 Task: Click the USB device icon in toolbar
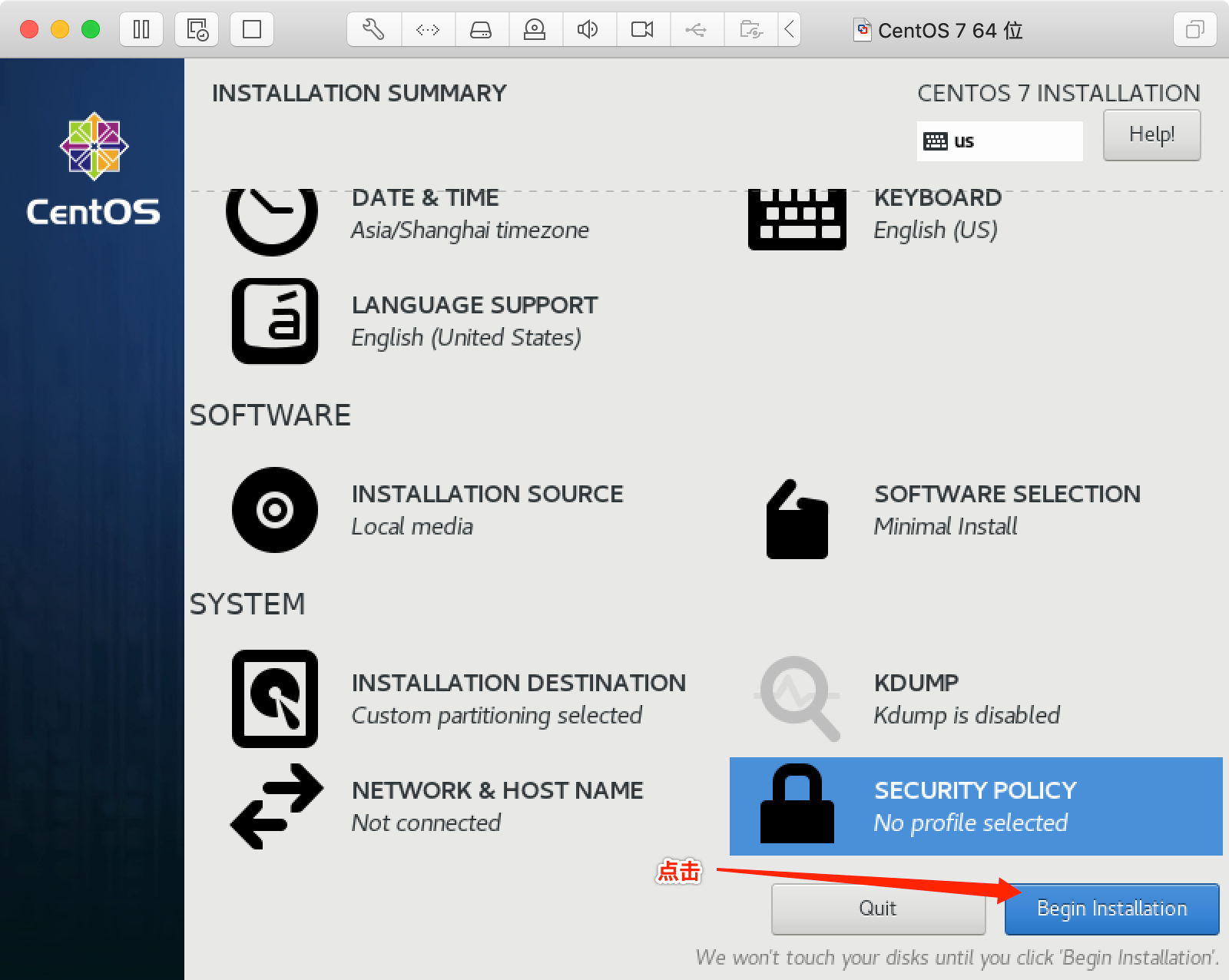point(696,30)
